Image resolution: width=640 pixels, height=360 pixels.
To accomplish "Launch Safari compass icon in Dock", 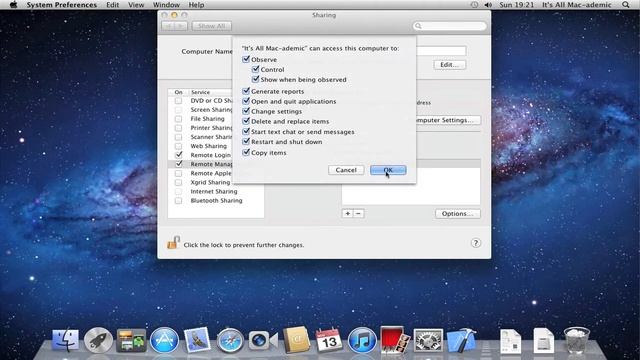I will coord(230,340).
